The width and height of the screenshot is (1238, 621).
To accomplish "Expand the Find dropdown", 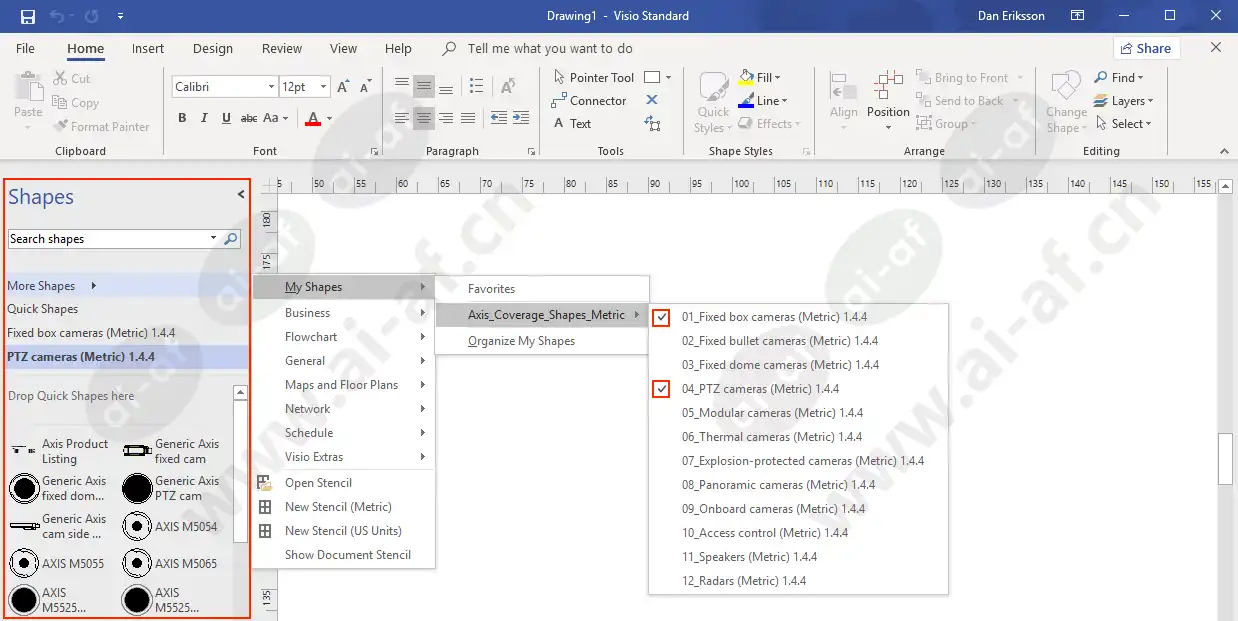I will [x=1140, y=77].
